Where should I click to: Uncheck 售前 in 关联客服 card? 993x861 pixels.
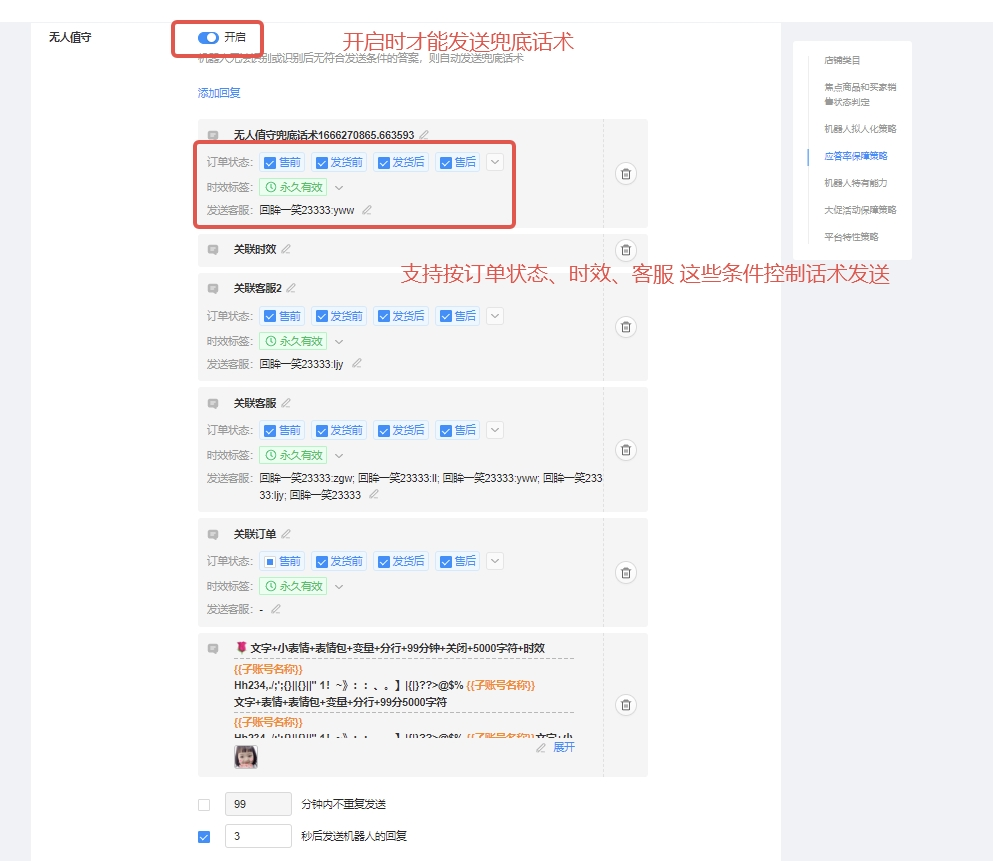270,430
